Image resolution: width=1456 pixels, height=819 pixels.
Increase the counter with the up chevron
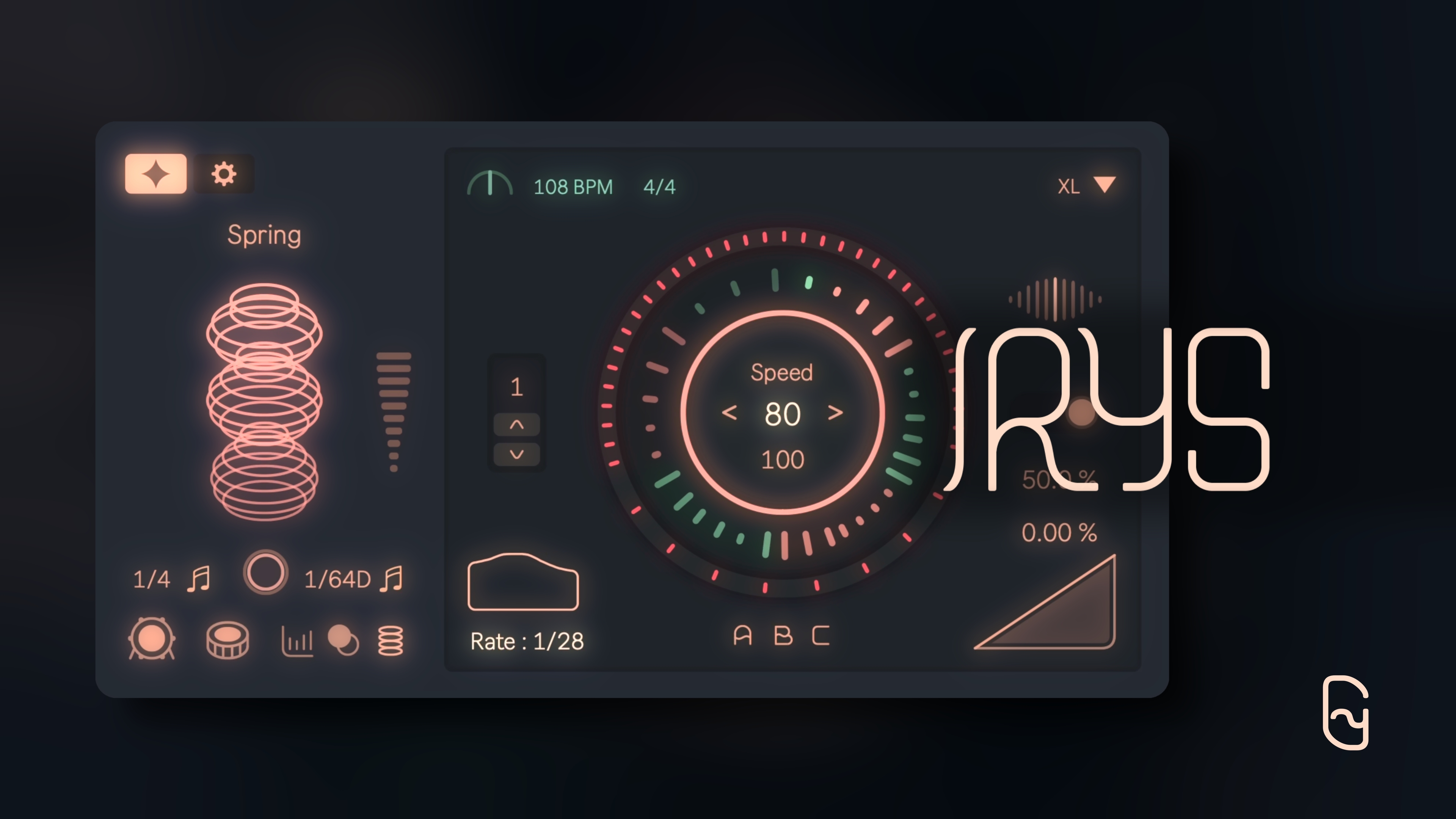516,425
